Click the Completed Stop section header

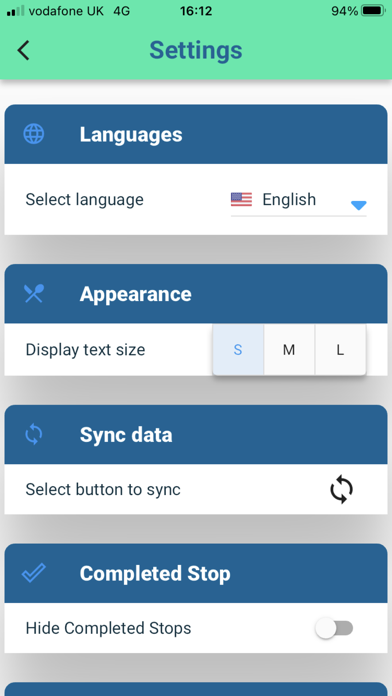click(196, 573)
